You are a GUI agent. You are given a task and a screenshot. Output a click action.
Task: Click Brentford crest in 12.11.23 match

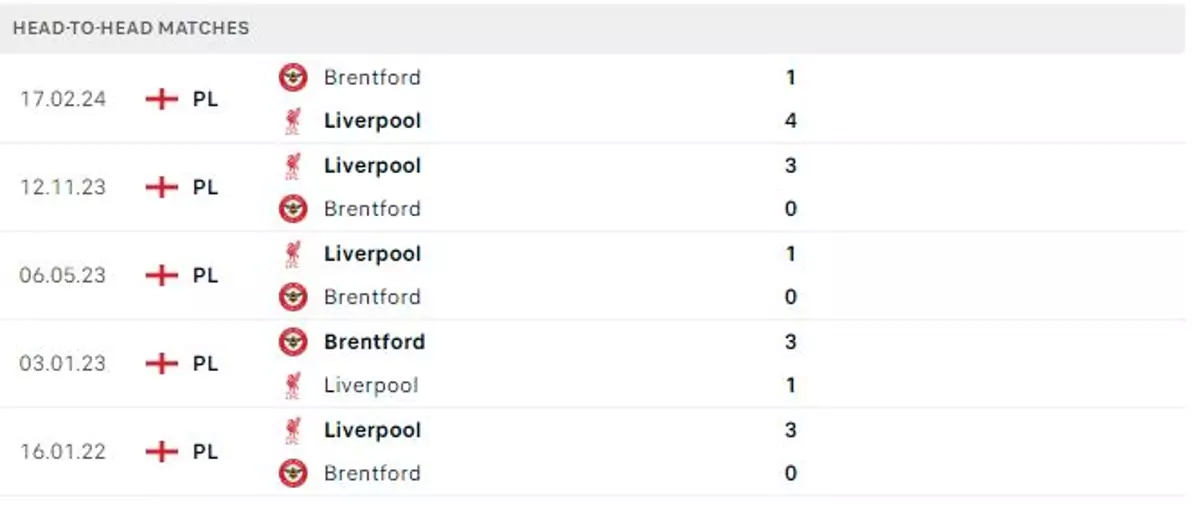[293, 209]
